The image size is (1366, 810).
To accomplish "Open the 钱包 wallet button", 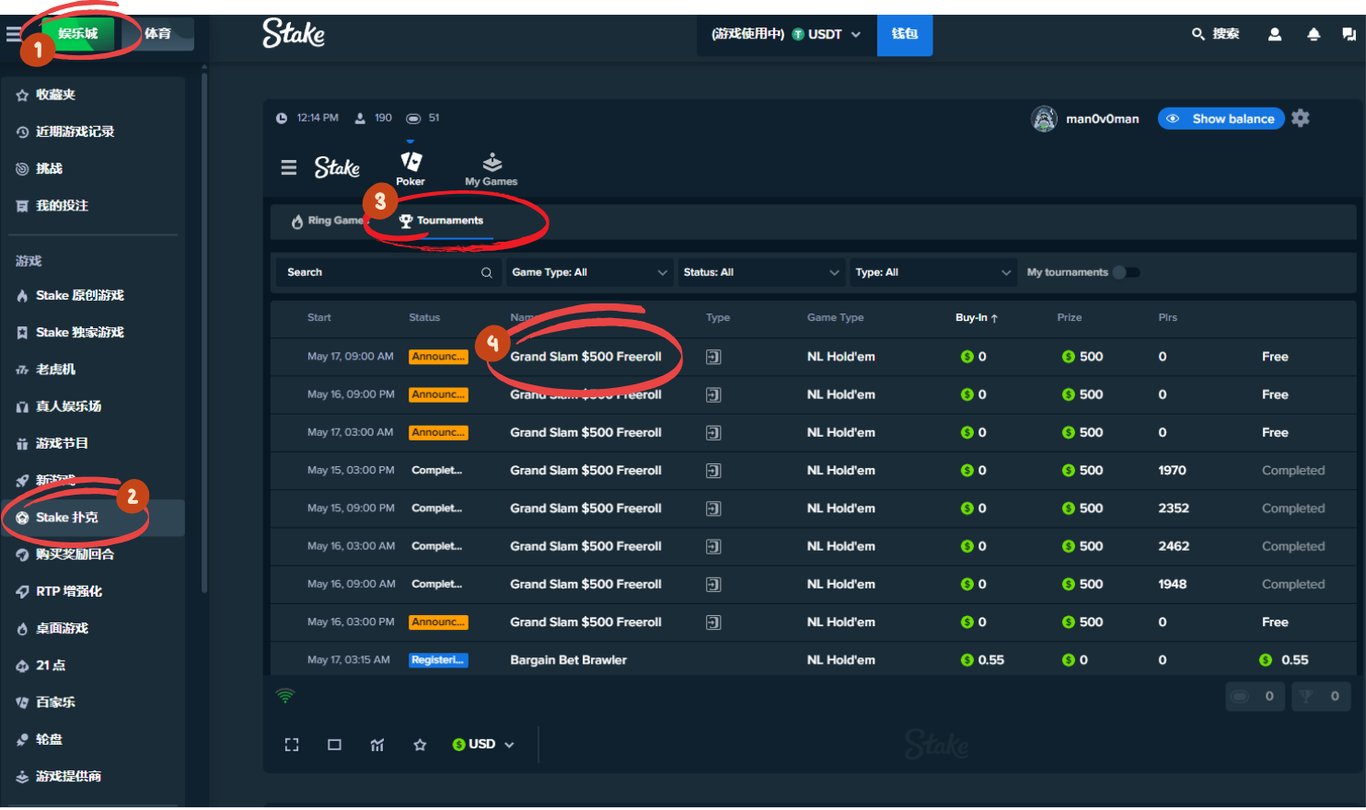I will point(905,34).
